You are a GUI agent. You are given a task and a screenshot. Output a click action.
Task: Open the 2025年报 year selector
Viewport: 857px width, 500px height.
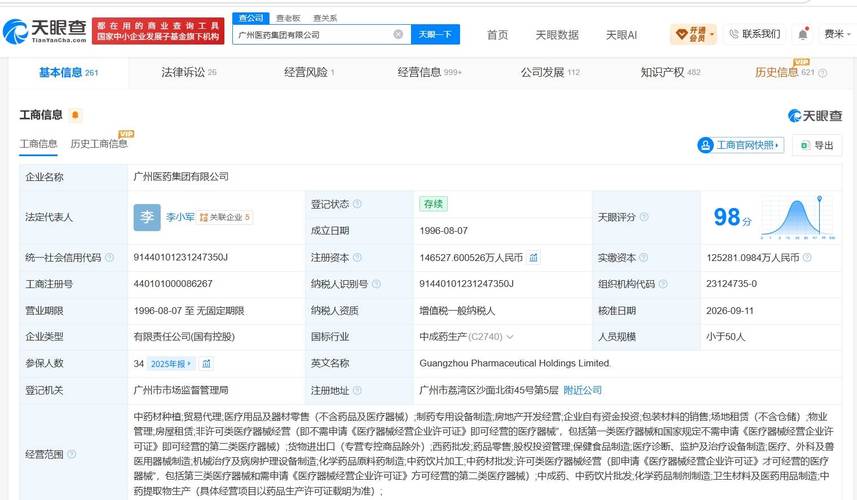tap(171, 363)
